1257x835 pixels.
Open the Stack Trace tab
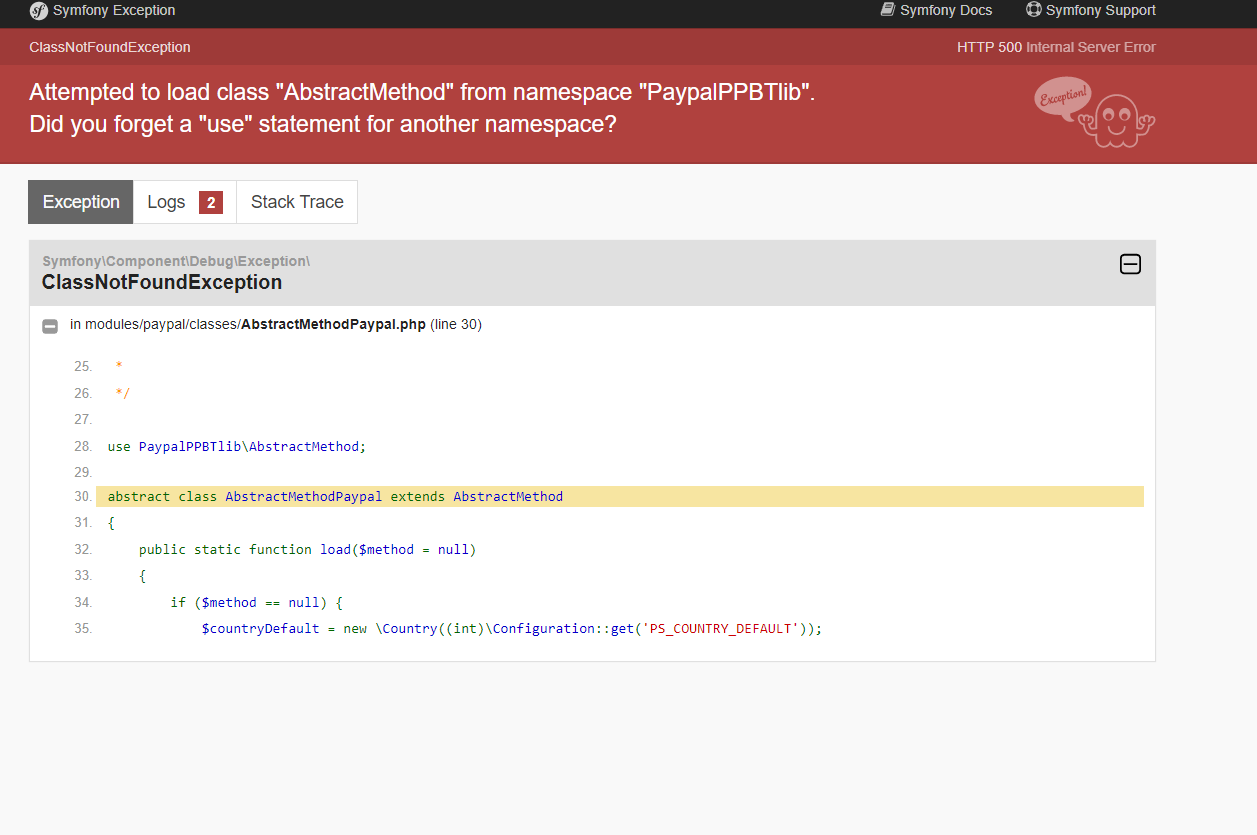coord(297,202)
